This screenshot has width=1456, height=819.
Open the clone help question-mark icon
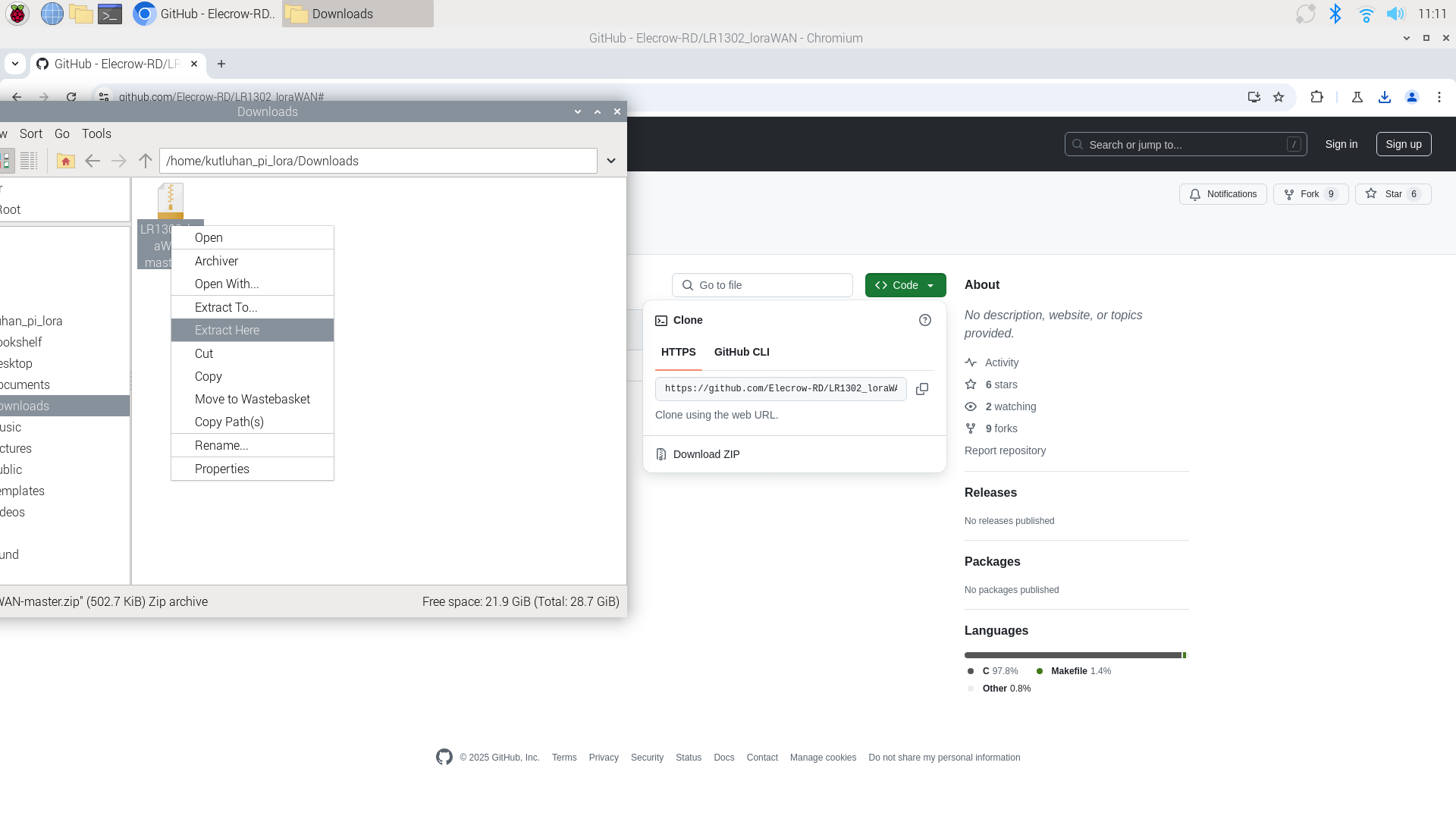click(x=925, y=320)
